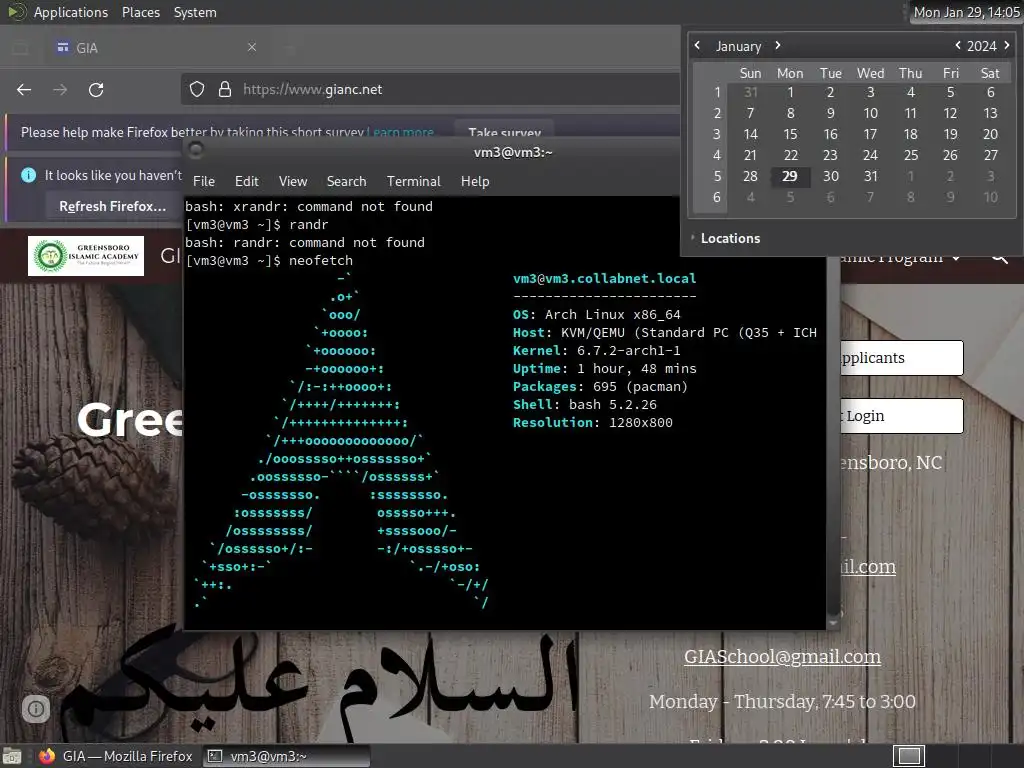Expand the Locations section
The image size is (1024, 768).
pos(725,238)
